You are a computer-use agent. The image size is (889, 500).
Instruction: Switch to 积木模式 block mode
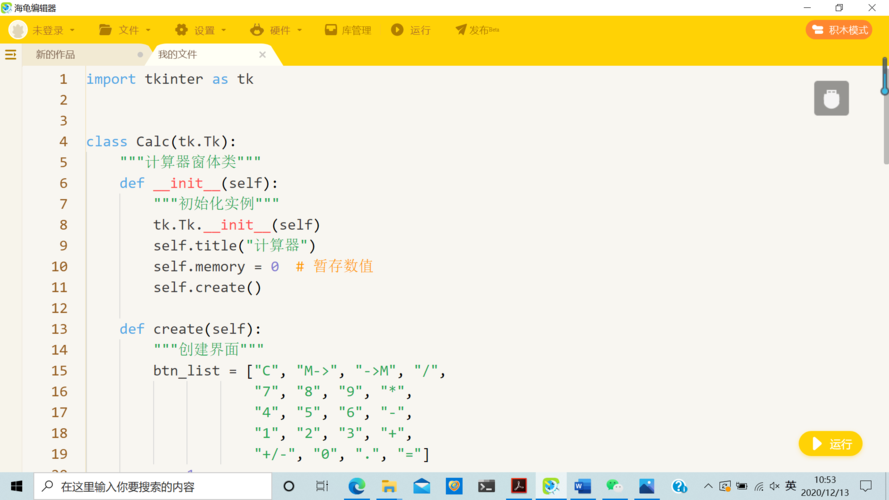coord(839,30)
